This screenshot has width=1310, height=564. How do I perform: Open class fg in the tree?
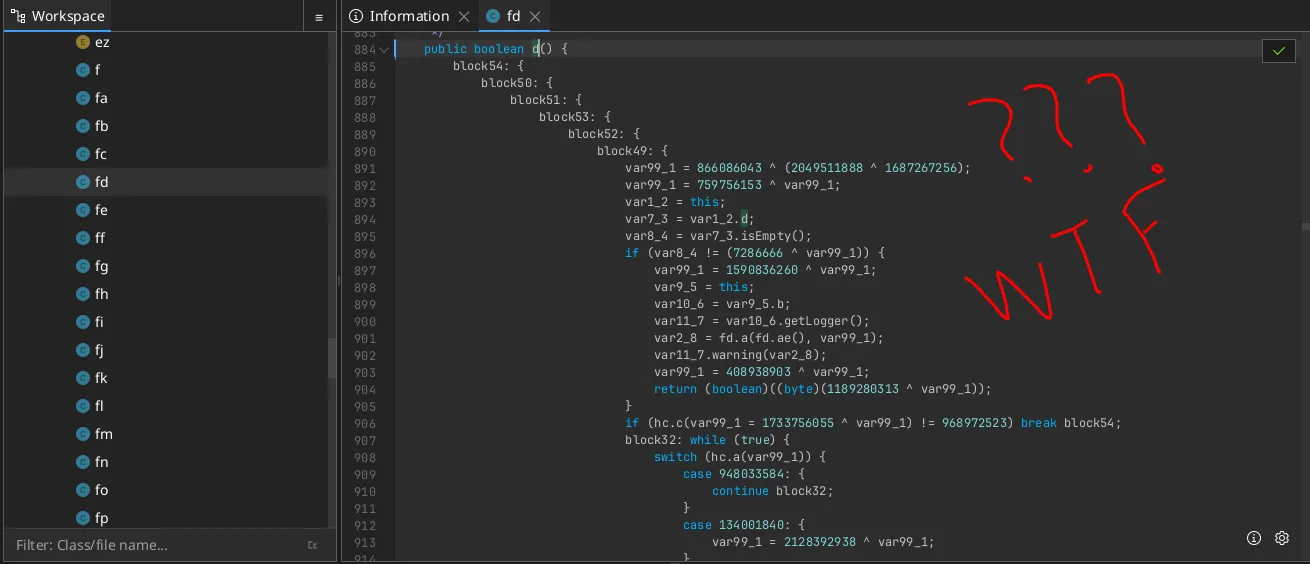tap(101, 266)
